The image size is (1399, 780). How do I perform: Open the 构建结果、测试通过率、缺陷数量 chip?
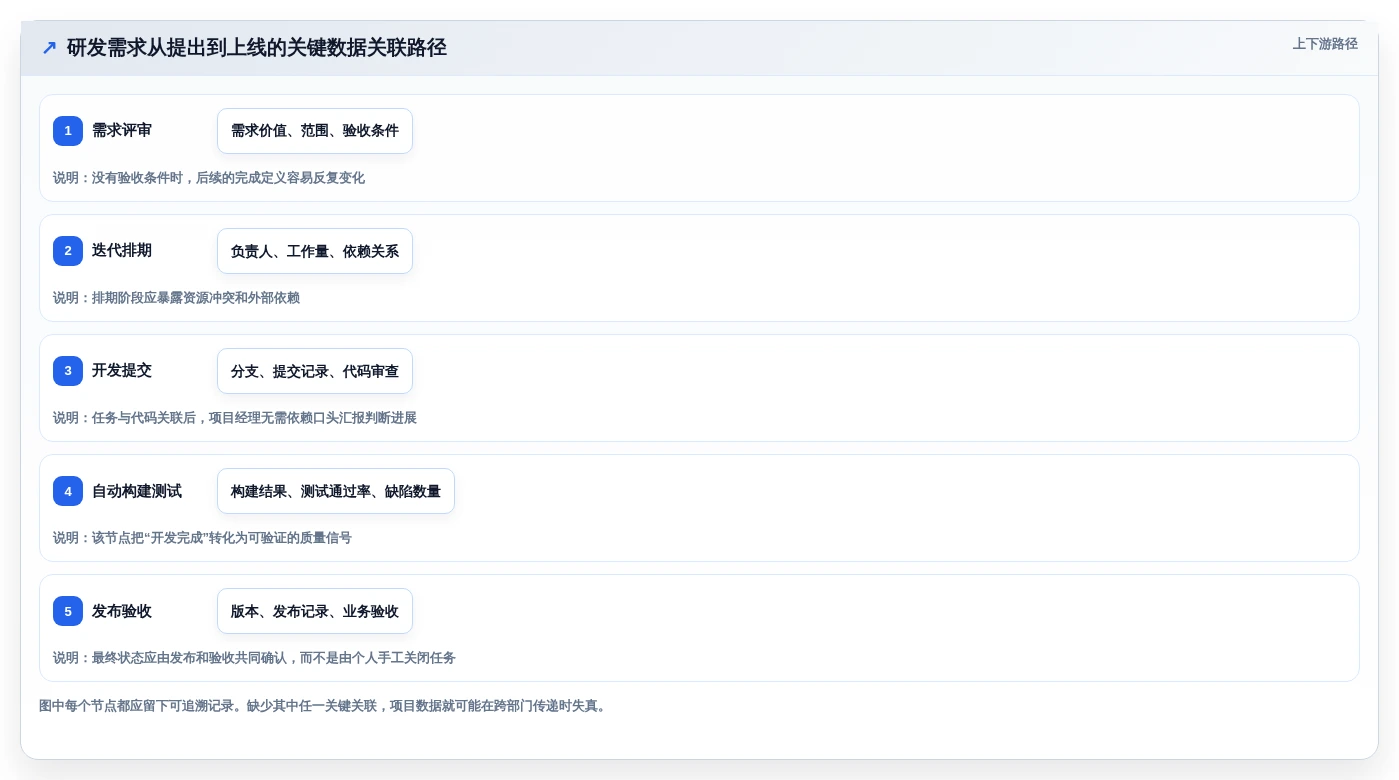coord(336,491)
